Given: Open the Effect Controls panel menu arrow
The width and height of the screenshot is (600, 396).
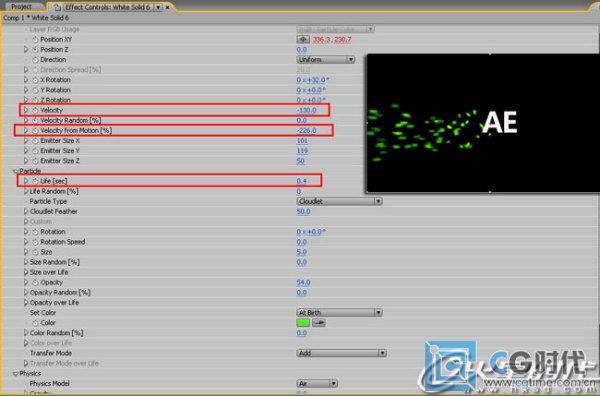Looking at the screenshot, I should [x=158, y=7].
